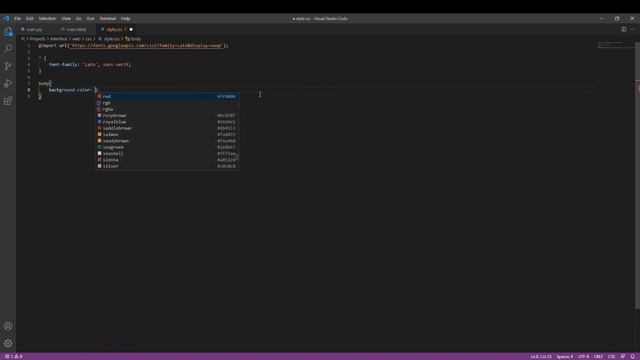
Task: Choose the 'rgb' suggestion
Action: point(167,103)
